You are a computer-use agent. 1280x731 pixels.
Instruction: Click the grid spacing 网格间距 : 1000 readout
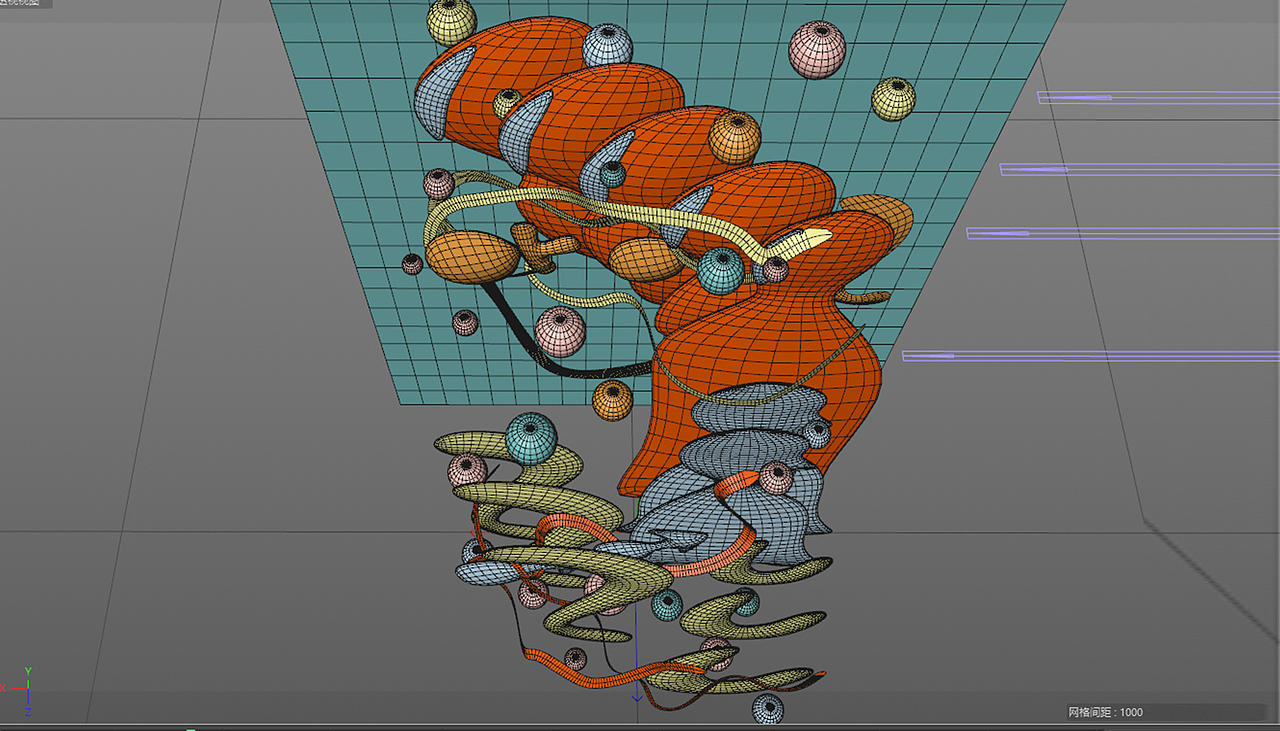pos(1105,712)
